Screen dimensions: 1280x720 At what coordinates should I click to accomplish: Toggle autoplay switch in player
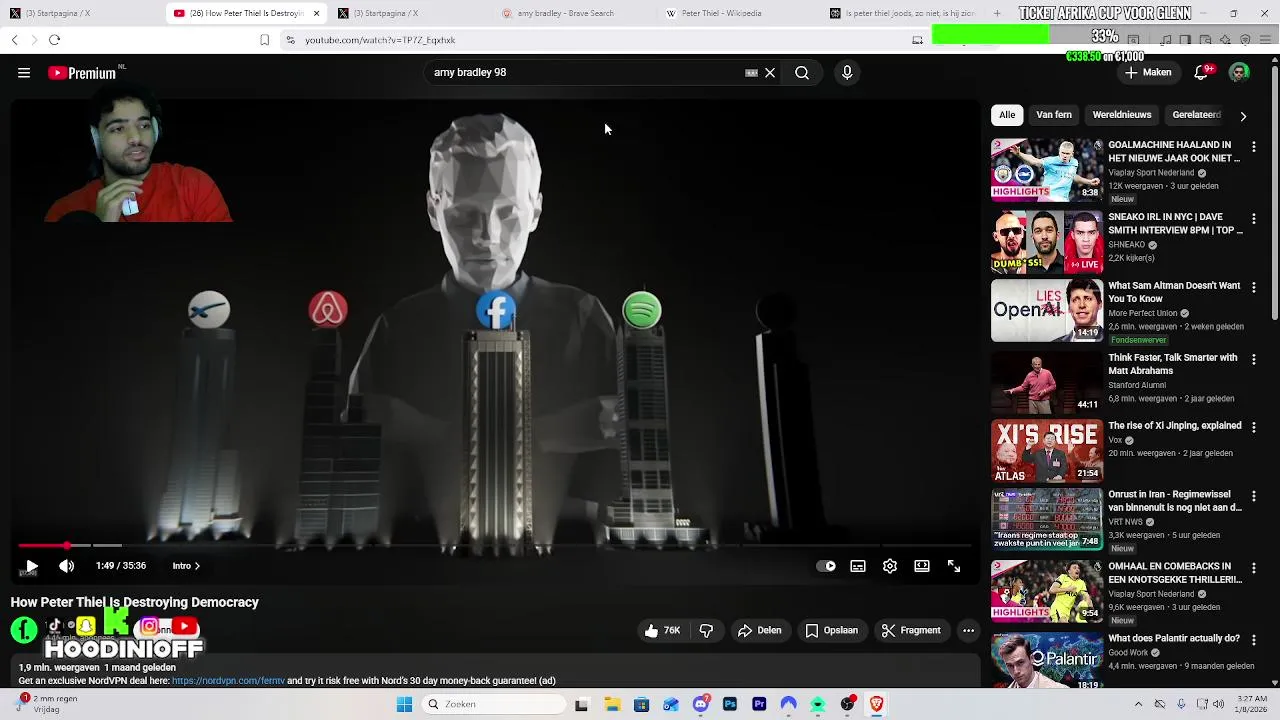826,566
